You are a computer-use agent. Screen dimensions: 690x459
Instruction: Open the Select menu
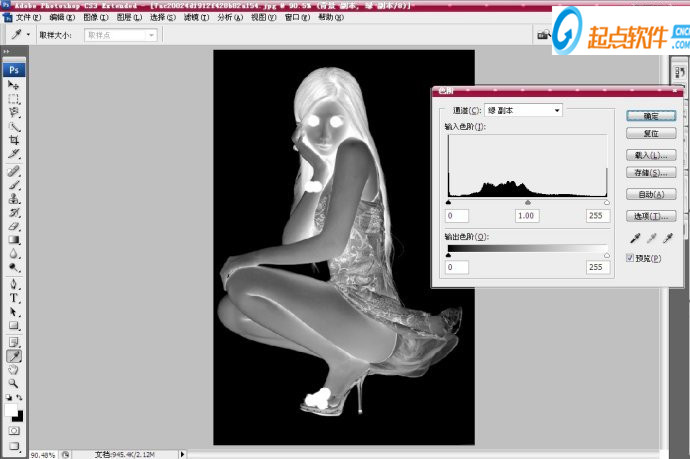coord(162,17)
